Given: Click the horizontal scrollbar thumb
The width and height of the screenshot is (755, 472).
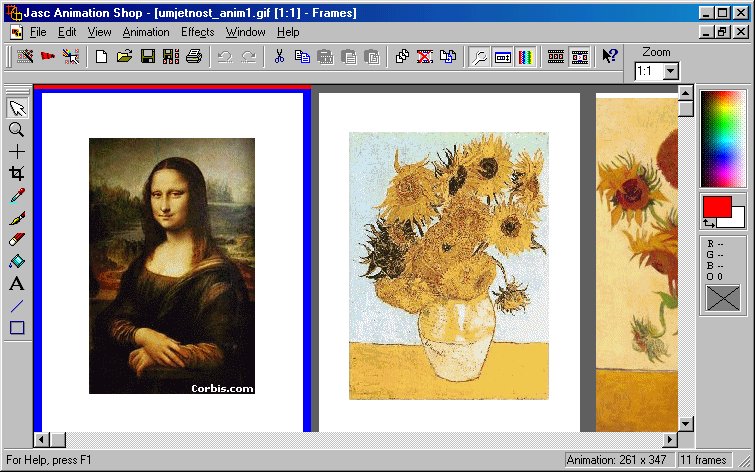Looking at the screenshot, I should click(x=58, y=439).
